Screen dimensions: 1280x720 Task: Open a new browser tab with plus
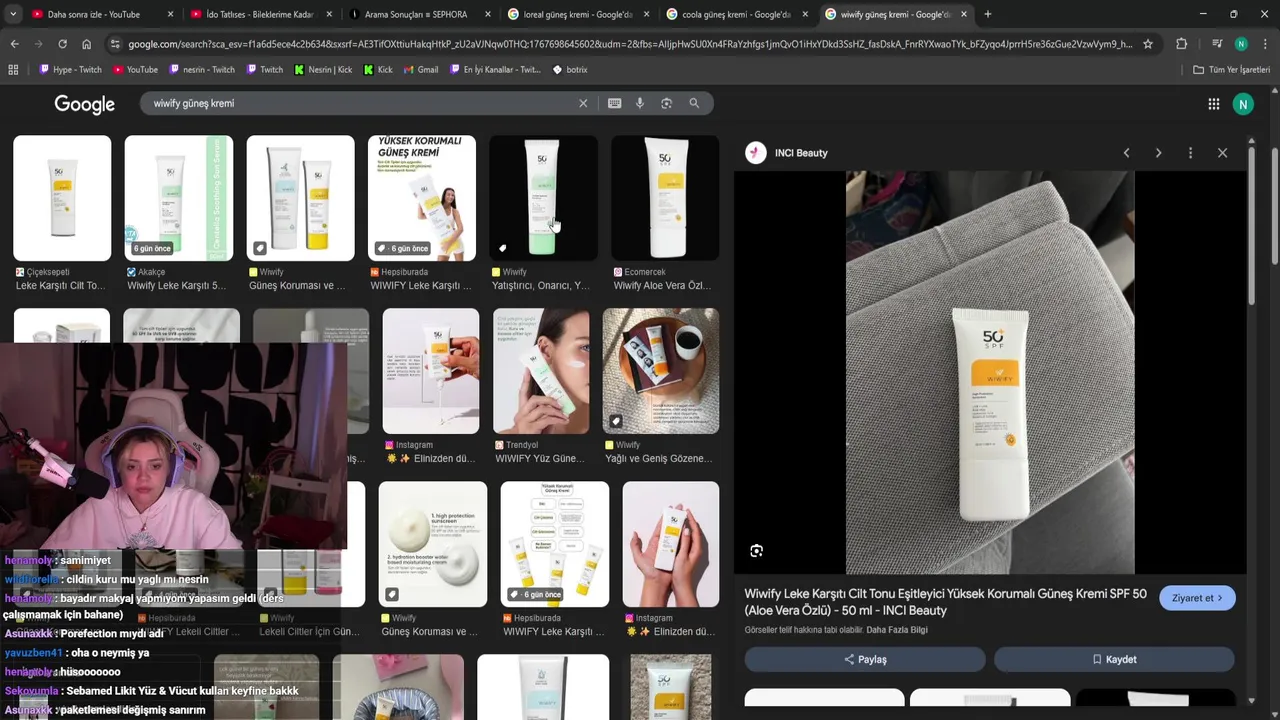click(988, 14)
